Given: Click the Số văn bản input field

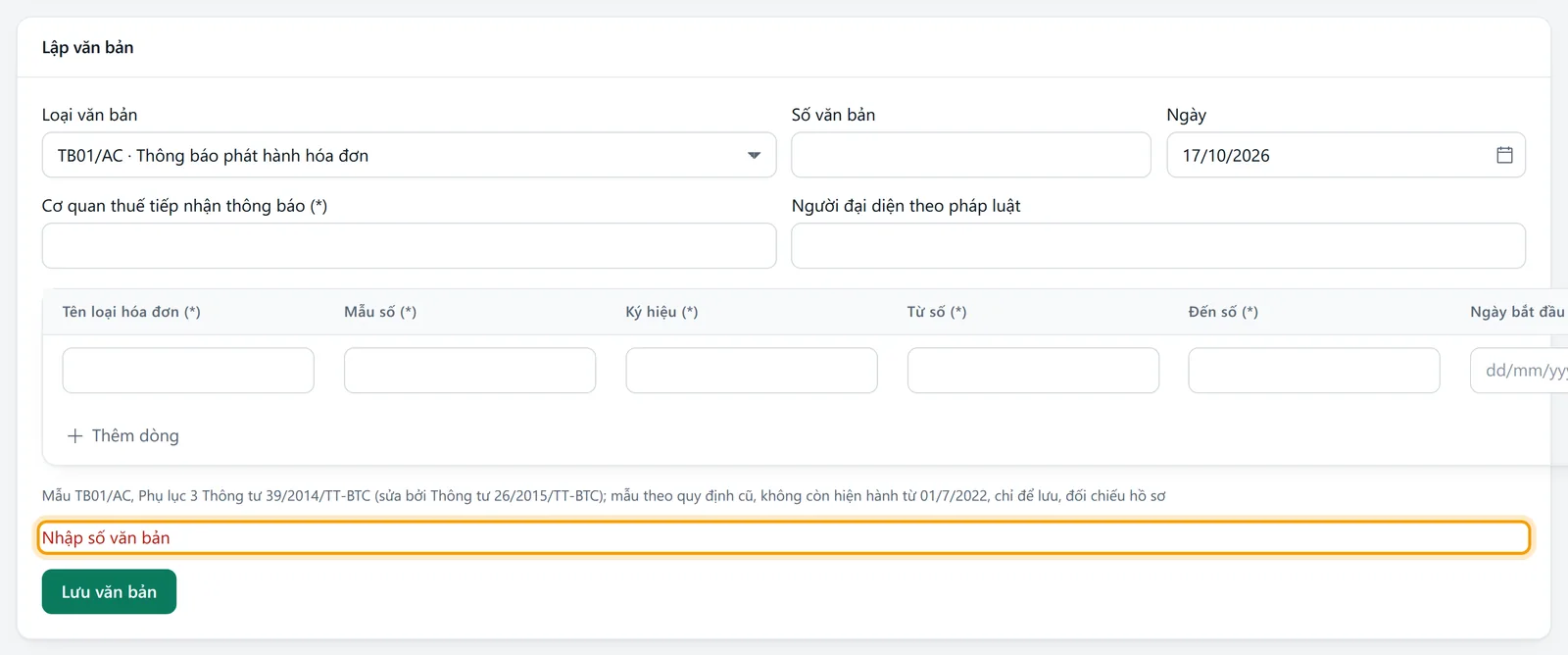Looking at the screenshot, I should 971,155.
